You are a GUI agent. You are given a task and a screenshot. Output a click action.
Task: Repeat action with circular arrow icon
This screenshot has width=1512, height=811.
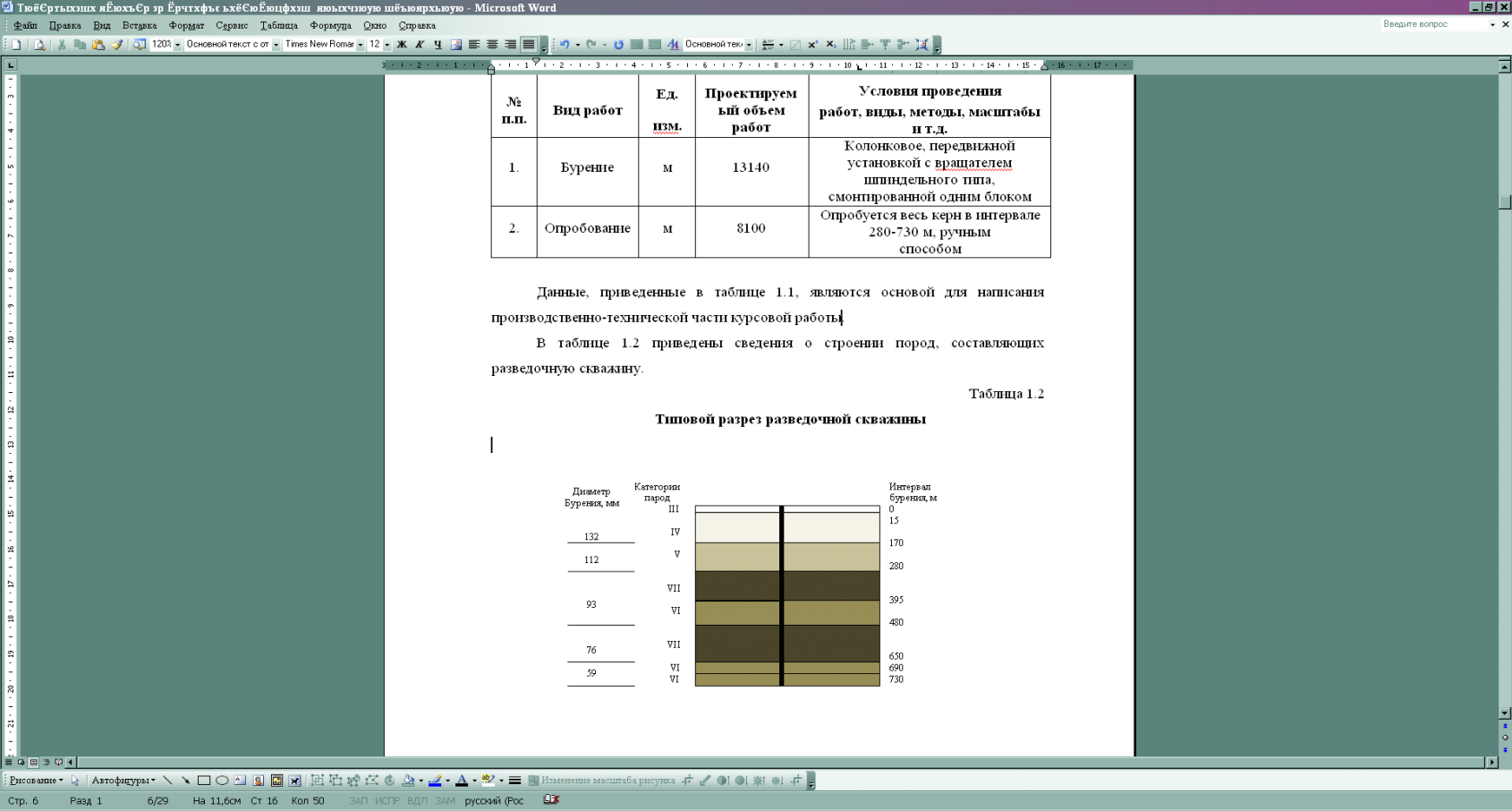click(618, 44)
